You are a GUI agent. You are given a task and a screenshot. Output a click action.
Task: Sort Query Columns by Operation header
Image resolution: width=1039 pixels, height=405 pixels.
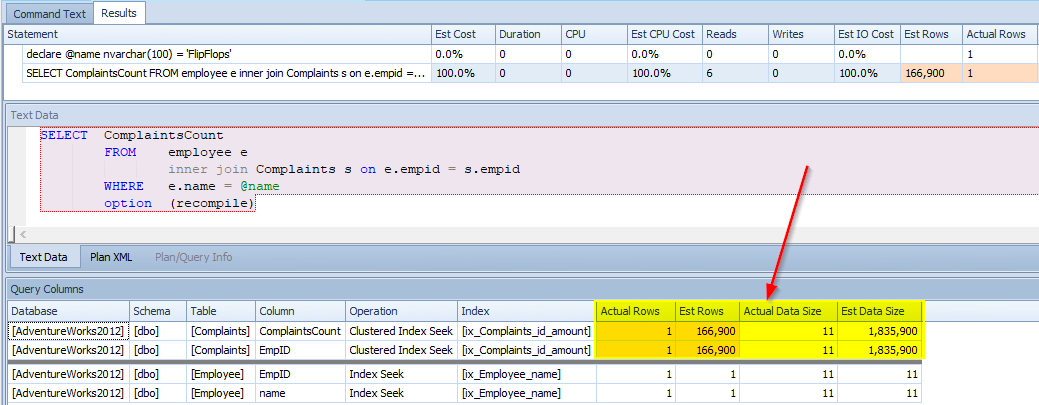coord(373,311)
